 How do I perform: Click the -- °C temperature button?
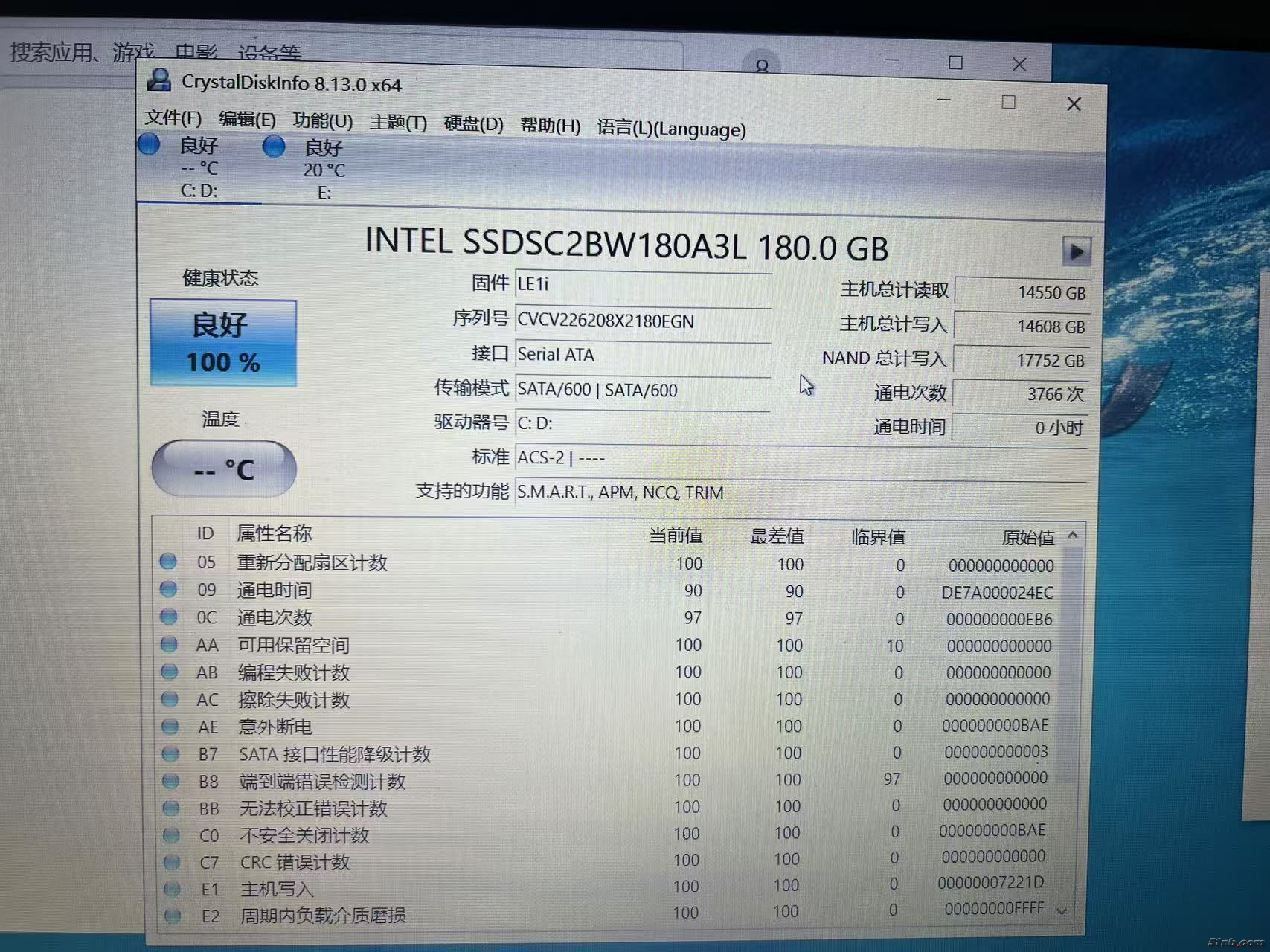224,469
